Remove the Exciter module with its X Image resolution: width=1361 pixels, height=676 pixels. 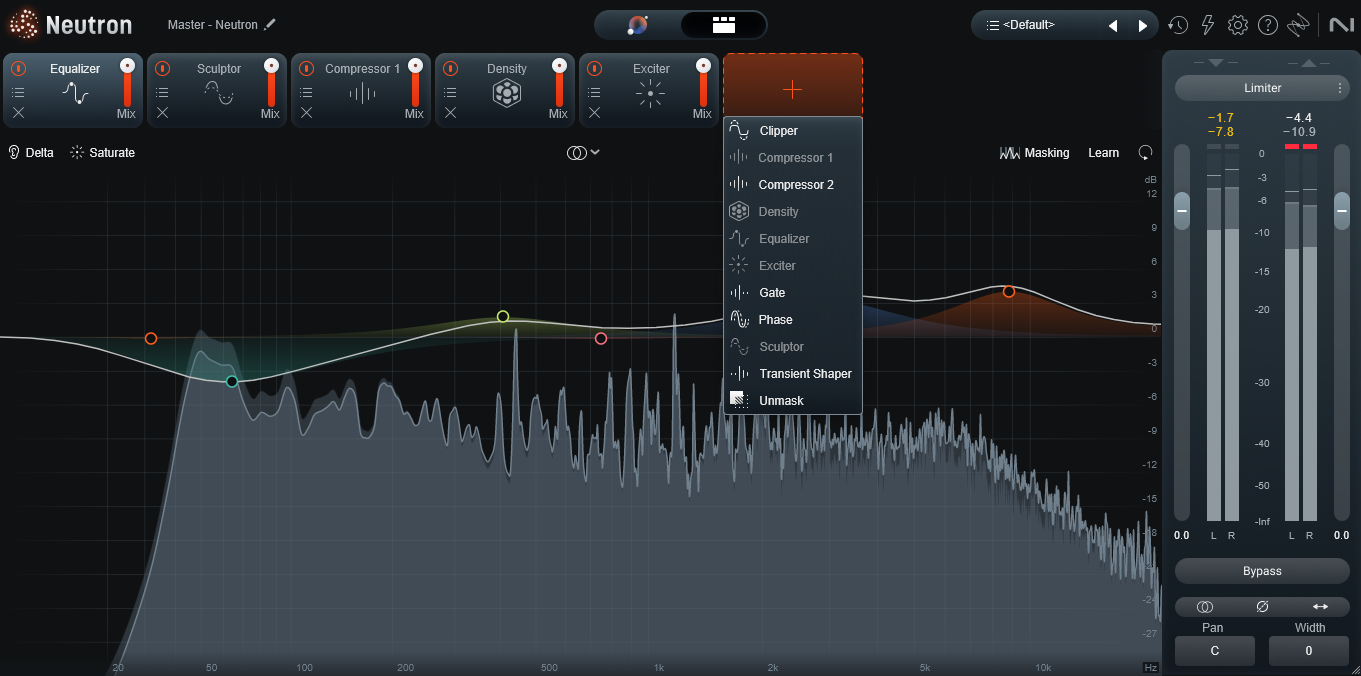(594, 113)
